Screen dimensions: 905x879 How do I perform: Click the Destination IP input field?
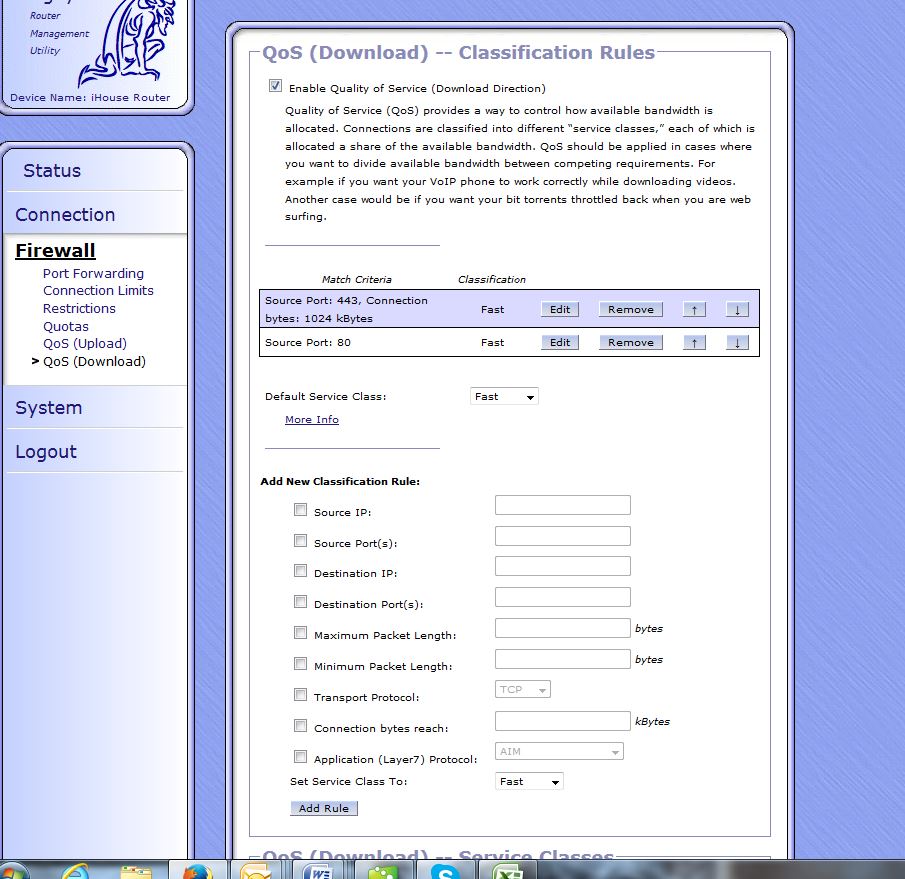tap(562, 566)
